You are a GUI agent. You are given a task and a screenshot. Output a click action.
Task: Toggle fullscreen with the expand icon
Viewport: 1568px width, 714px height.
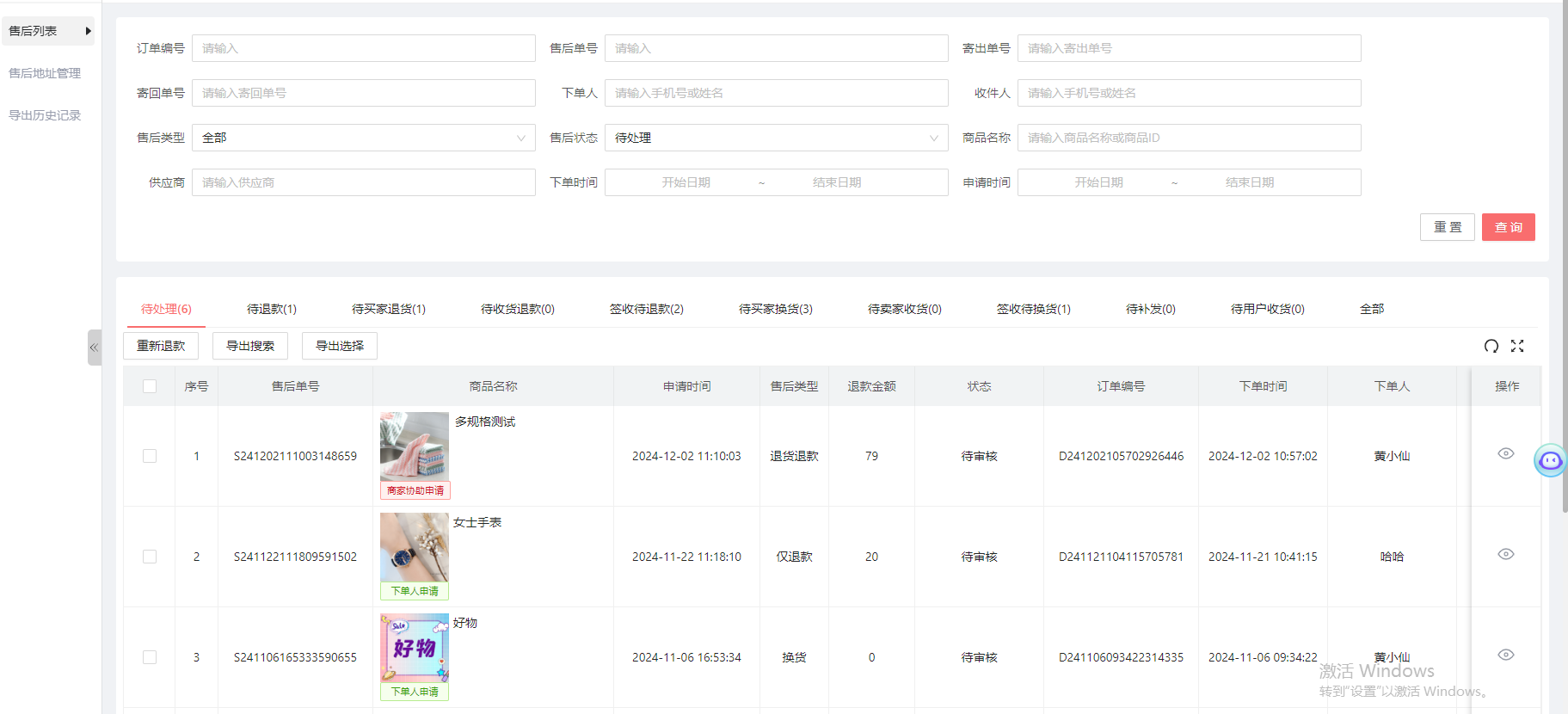point(1517,346)
